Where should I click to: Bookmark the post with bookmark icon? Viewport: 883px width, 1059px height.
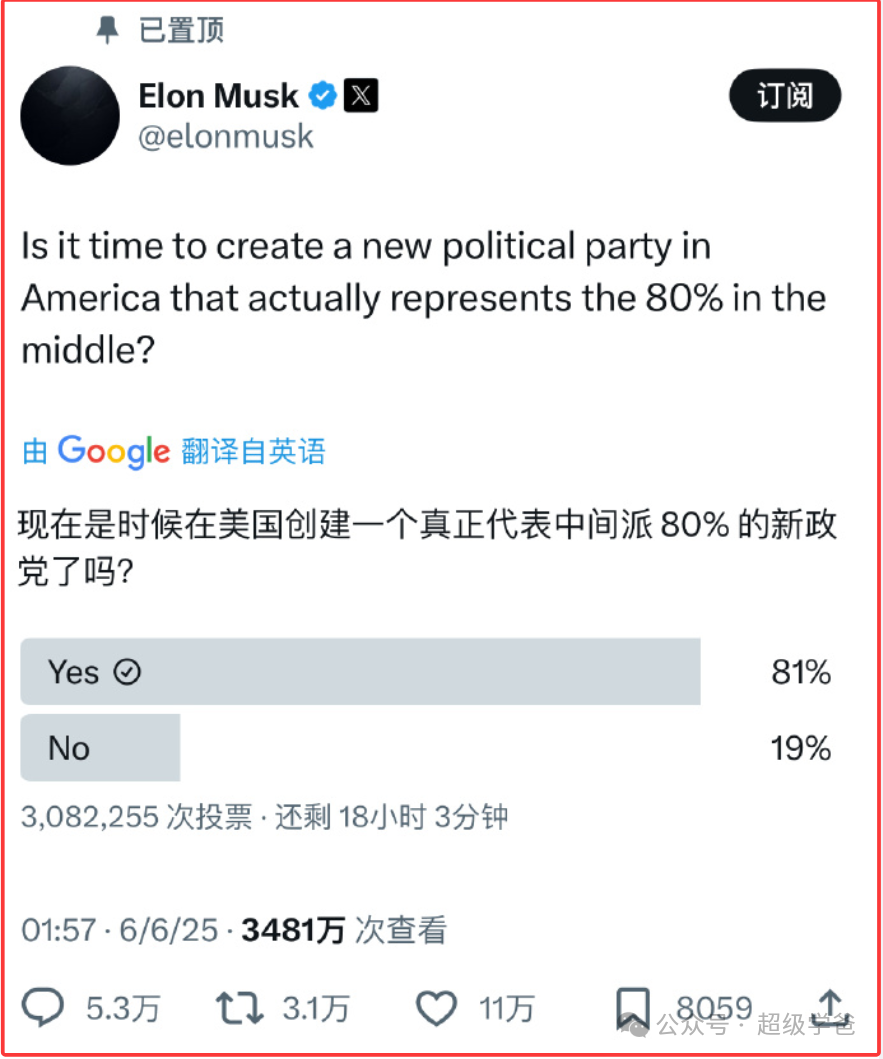coord(633,1008)
